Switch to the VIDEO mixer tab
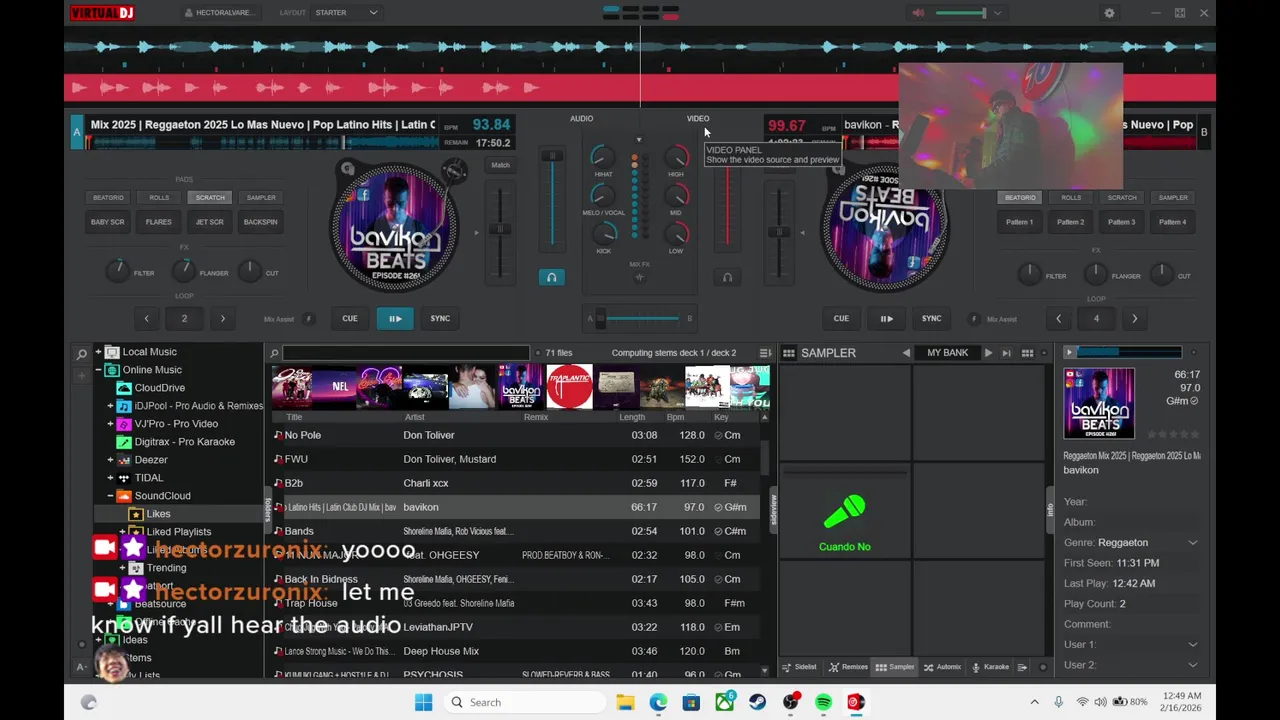 click(x=697, y=118)
